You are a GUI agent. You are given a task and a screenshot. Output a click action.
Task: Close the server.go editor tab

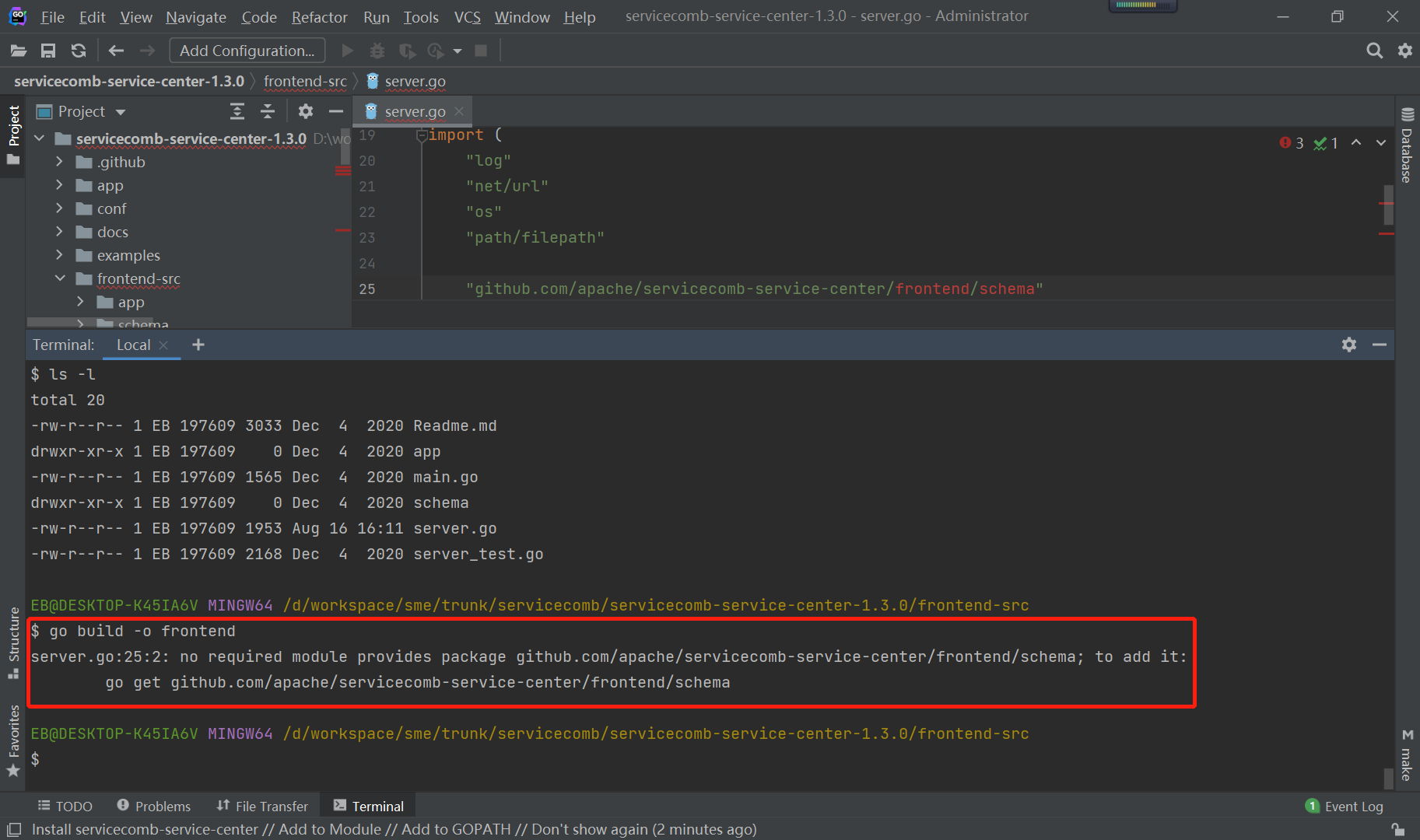coord(459,111)
